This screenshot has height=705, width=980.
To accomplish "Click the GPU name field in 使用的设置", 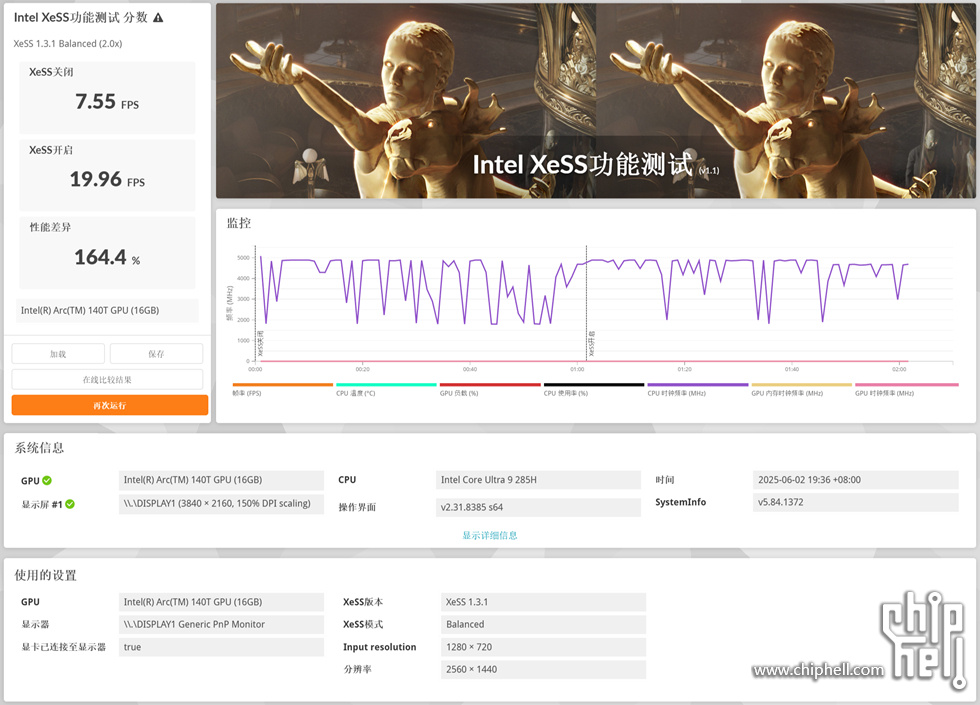I will click(x=221, y=602).
